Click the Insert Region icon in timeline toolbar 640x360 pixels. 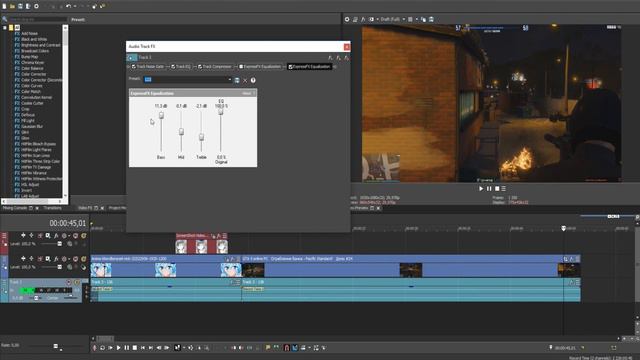tap(276, 348)
